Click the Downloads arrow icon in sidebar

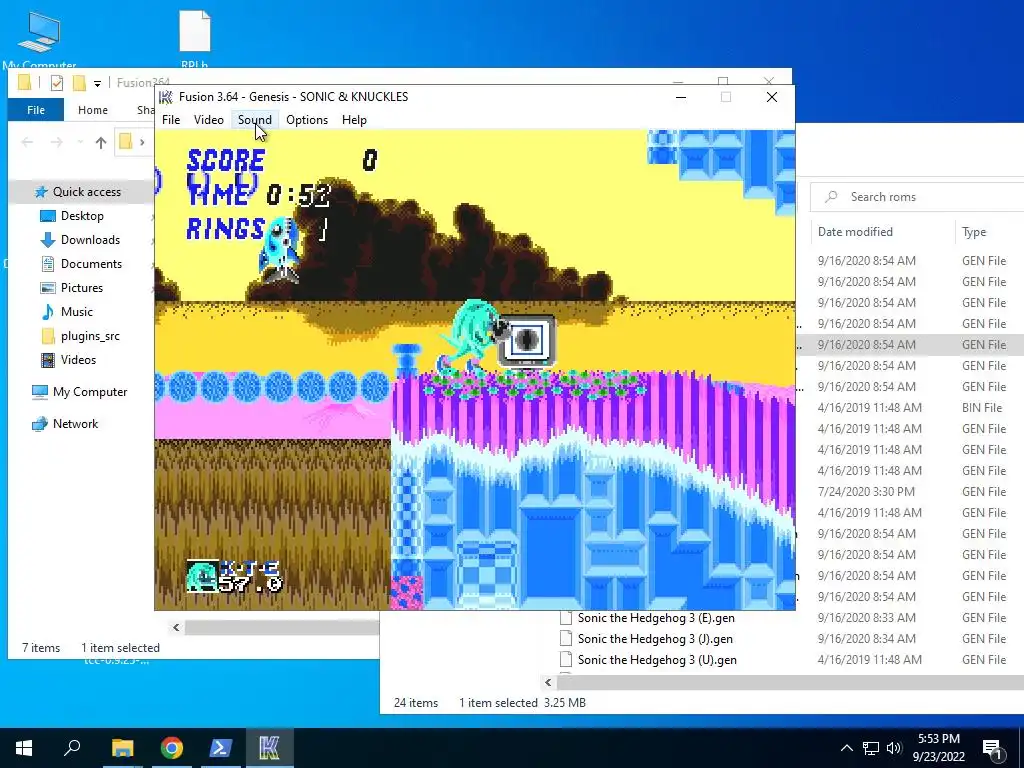pyautogui.click(x=48, y=240)
